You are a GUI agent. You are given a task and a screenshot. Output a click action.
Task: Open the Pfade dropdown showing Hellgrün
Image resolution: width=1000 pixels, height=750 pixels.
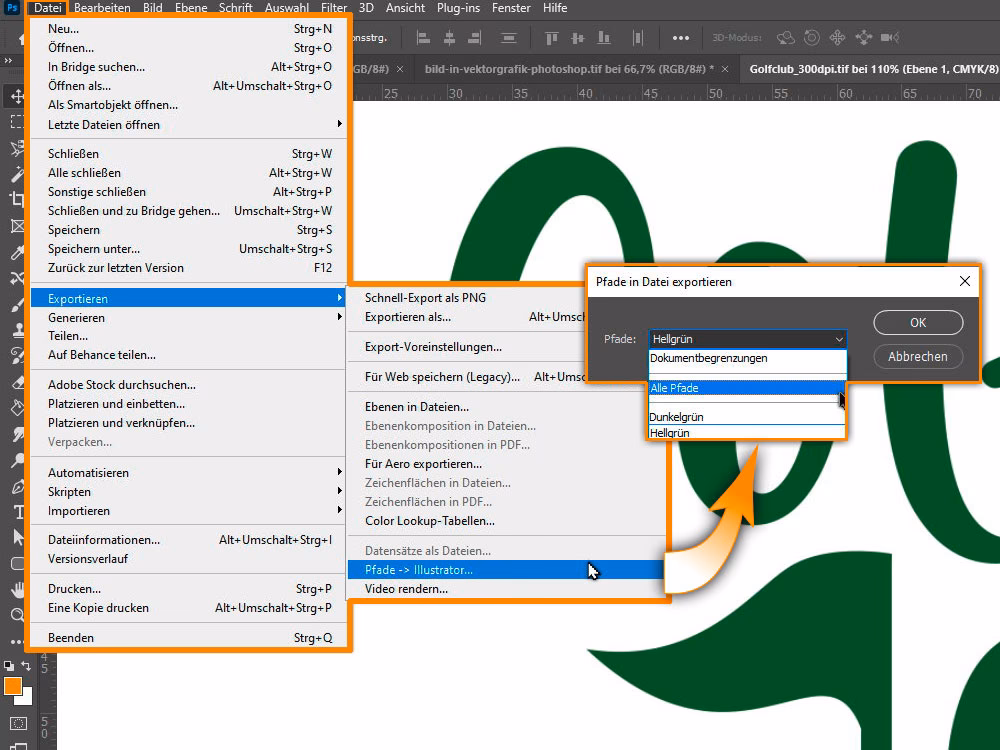click(x=747, y=339)
